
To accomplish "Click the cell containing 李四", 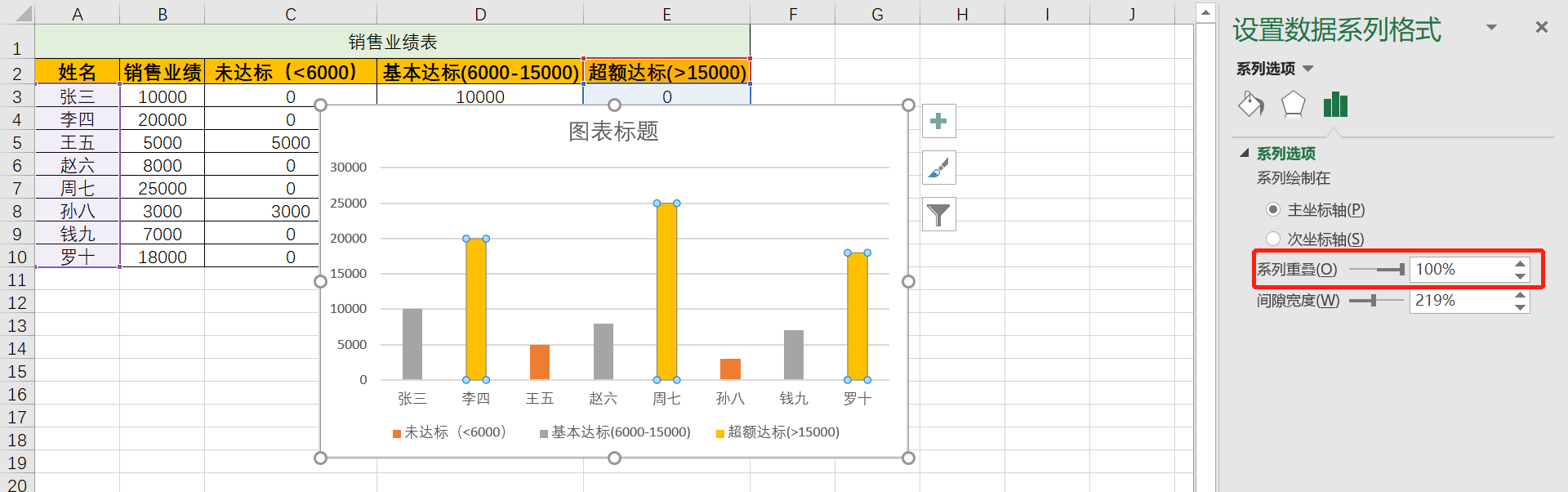I will pos(78,119).
